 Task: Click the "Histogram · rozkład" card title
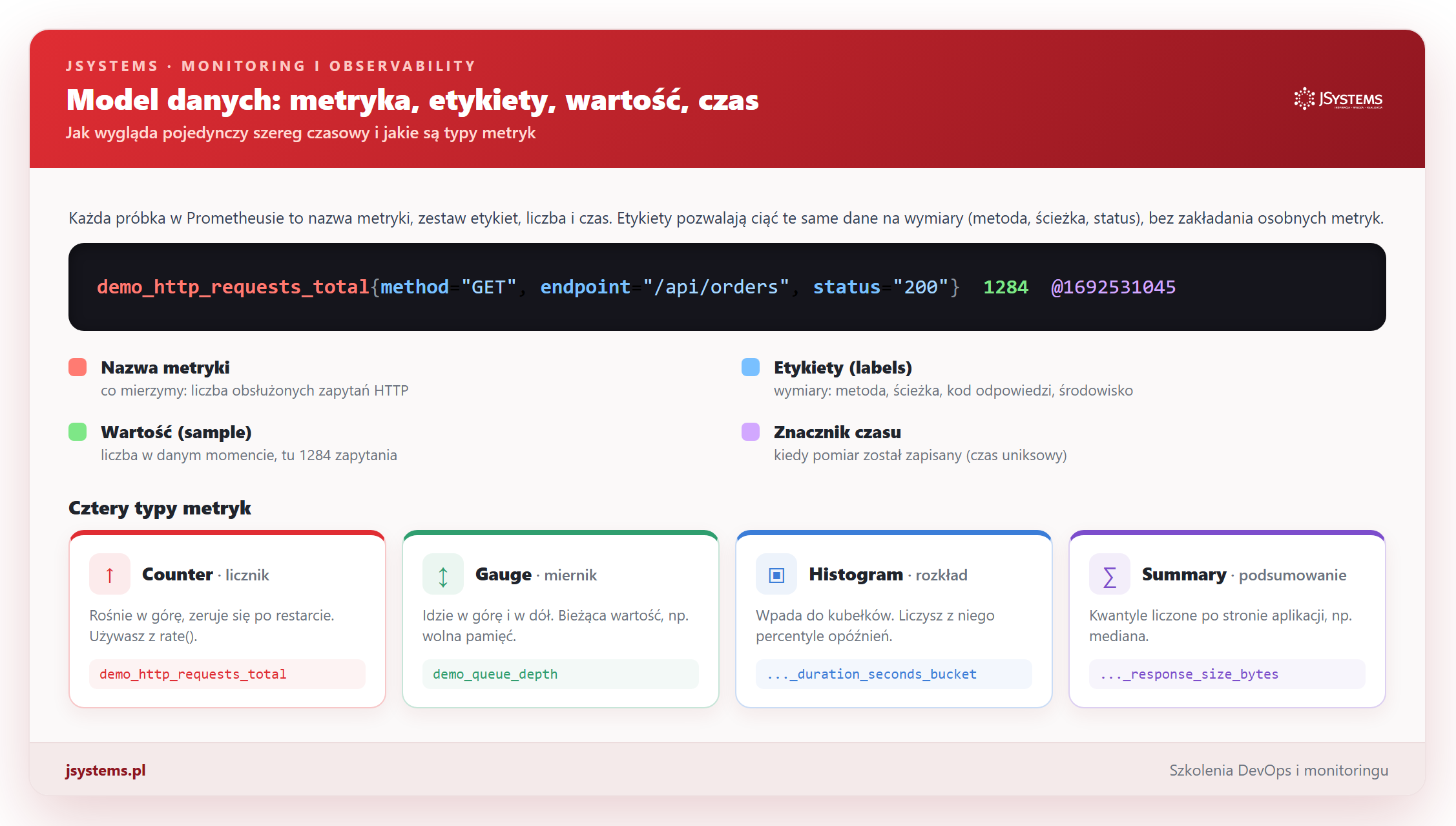point(888,575)
